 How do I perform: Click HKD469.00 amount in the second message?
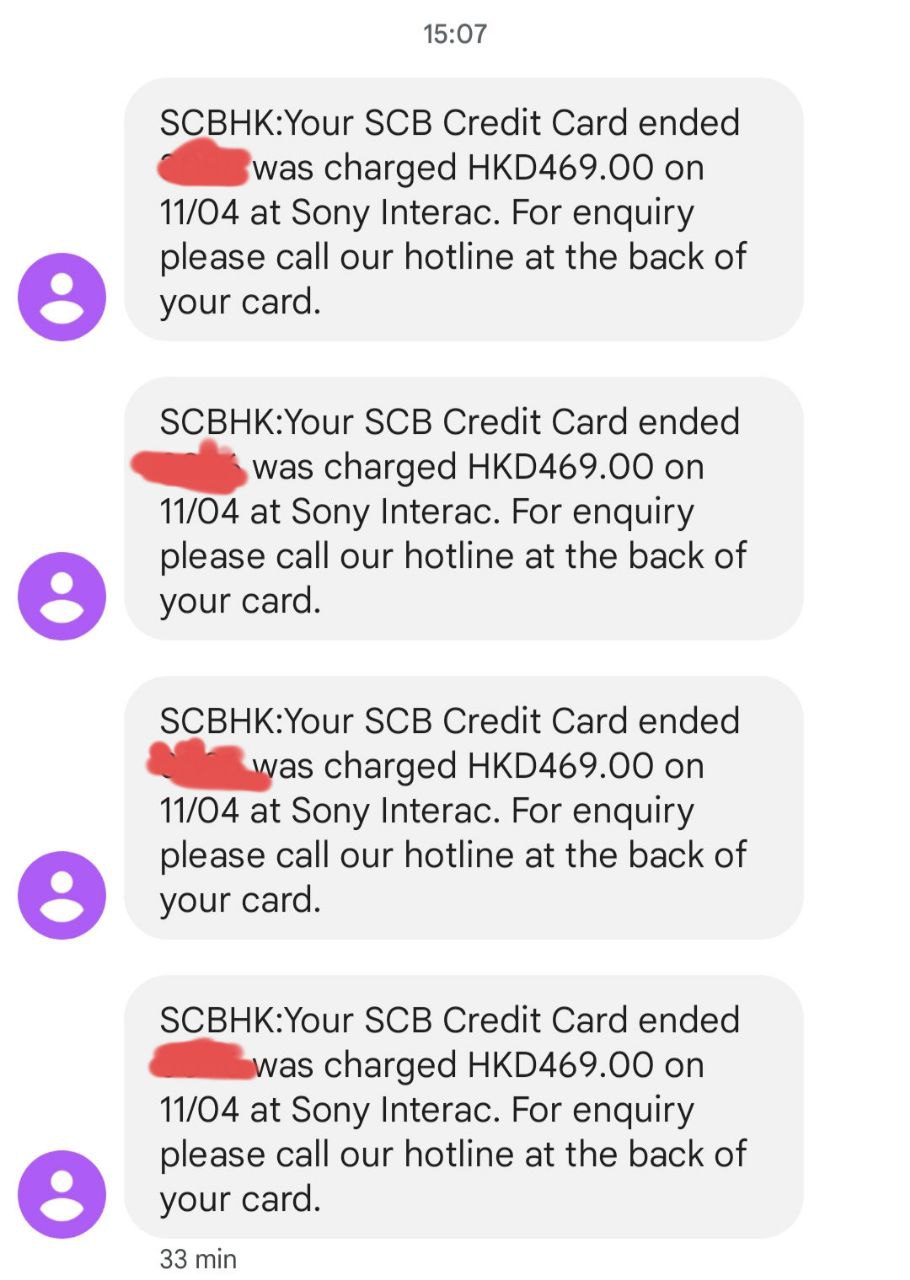point(561,467)
